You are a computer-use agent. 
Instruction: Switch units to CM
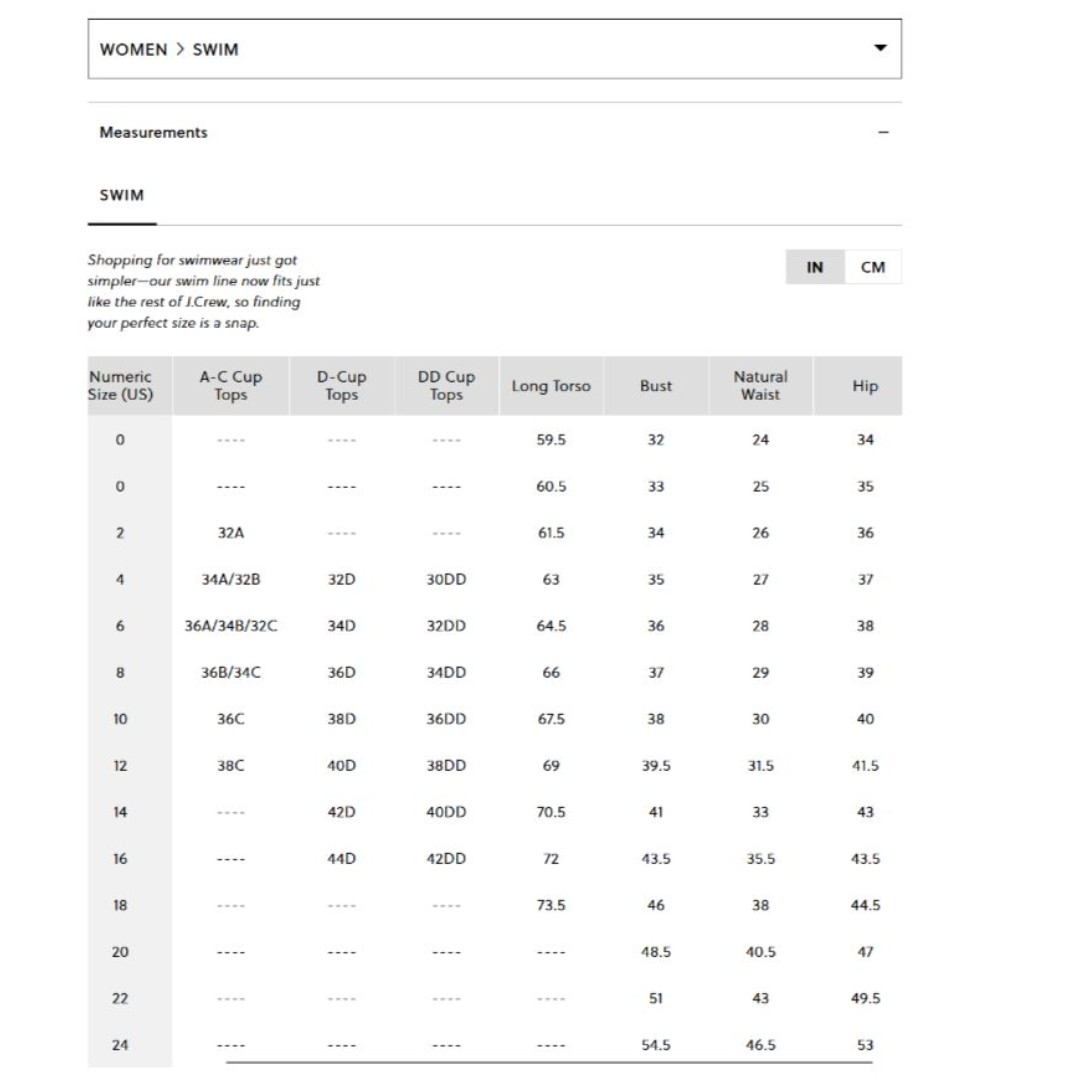point(873,267)
